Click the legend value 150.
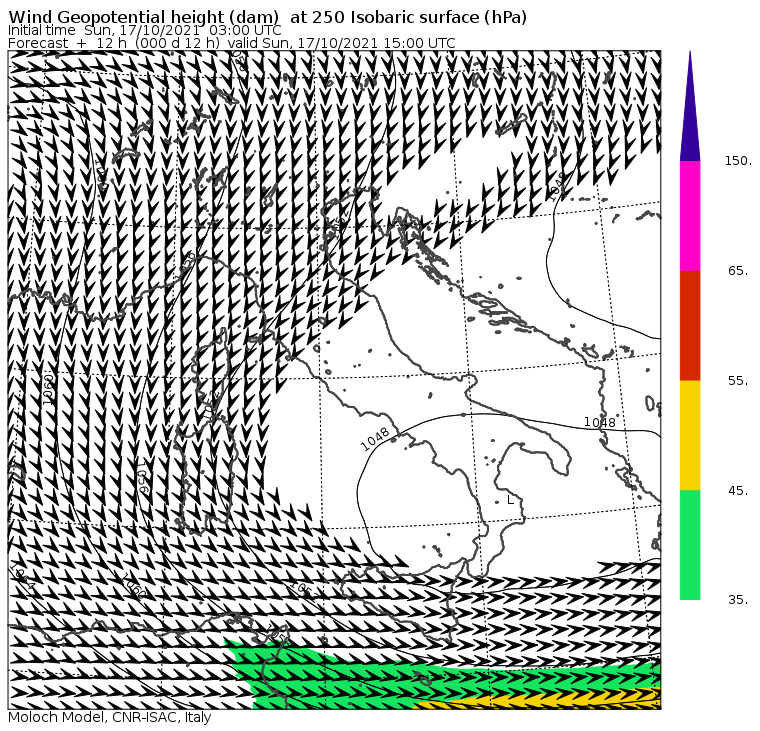This screenshot has width=760, height=731. tap(738, 161)
